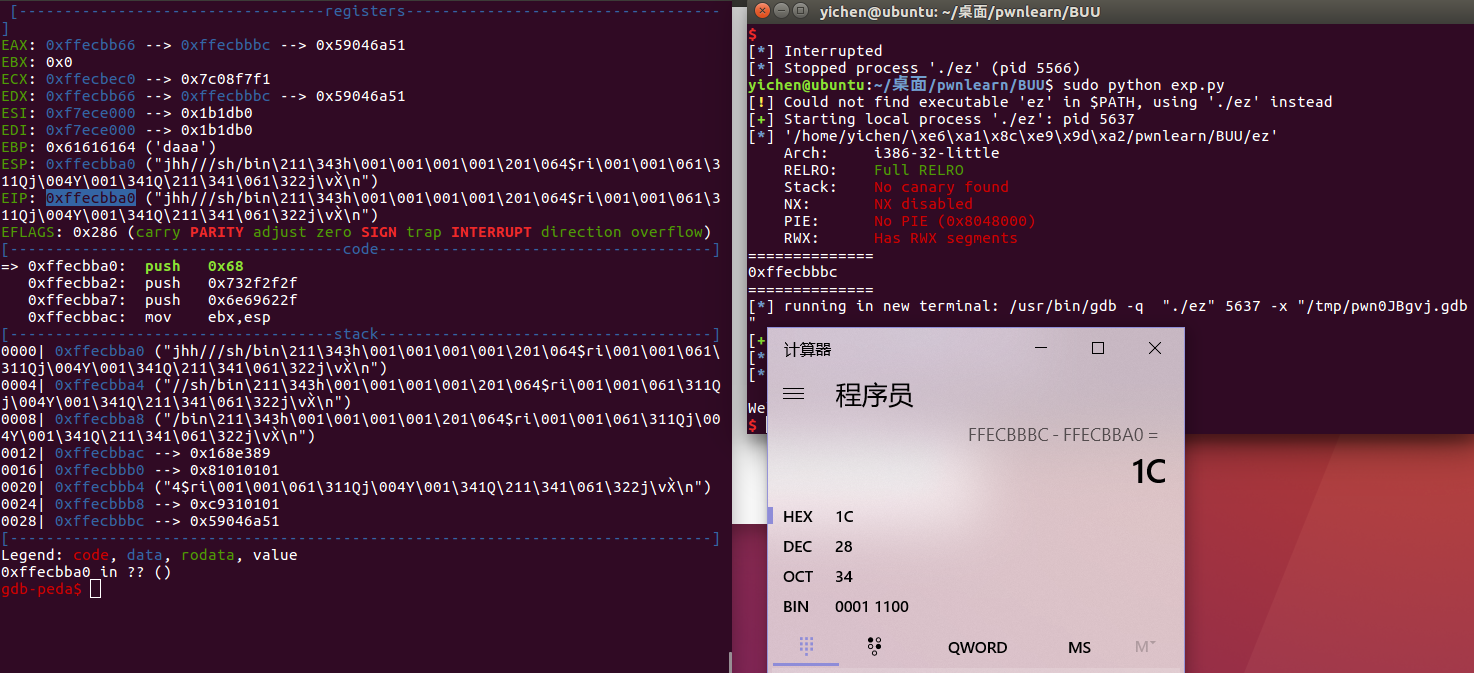Click the expression FFECBBBC - FFECBBA0 =
Screen dimensions: 1474x673
(x=1063, y=435)
